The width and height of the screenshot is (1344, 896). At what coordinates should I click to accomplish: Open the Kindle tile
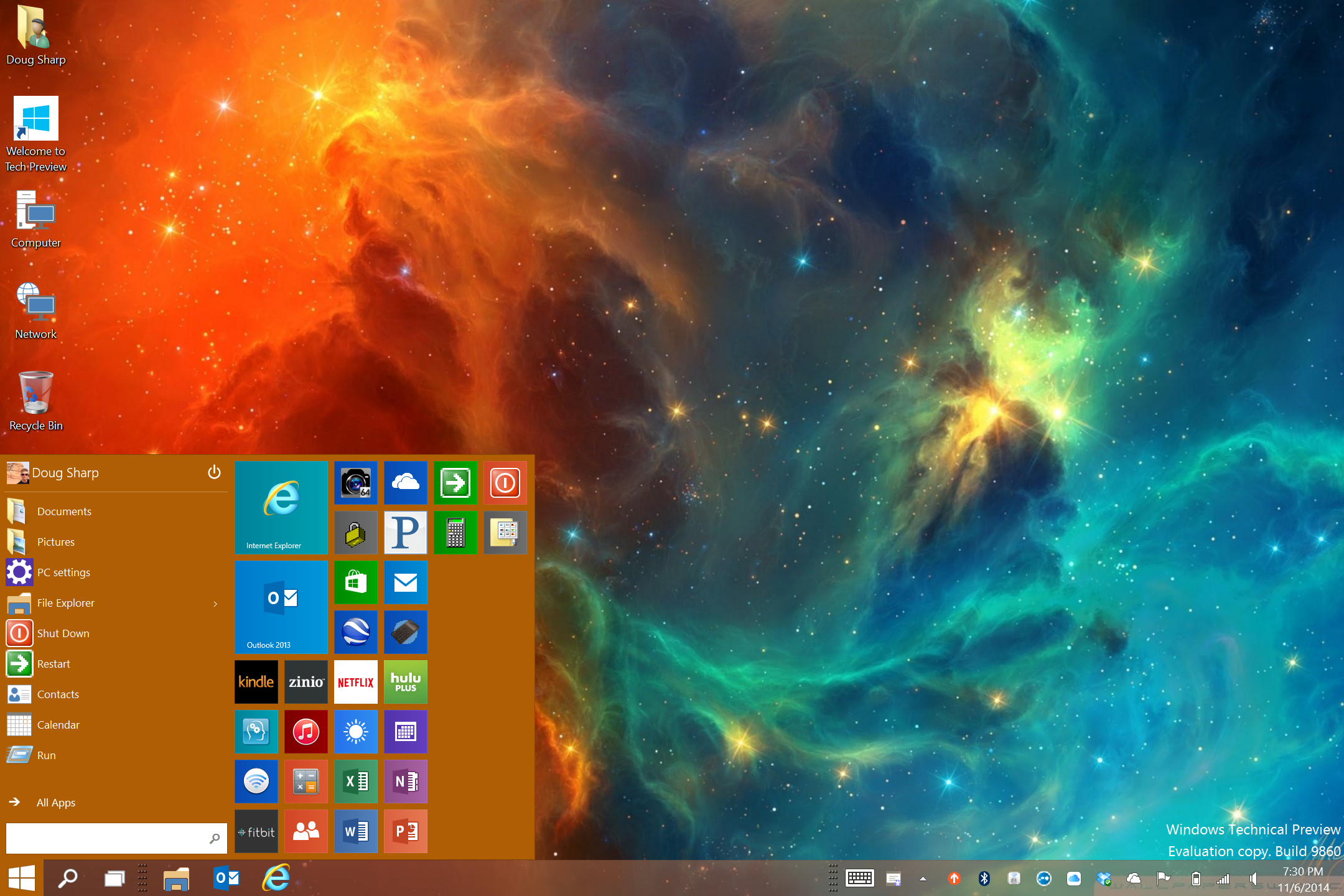click(256, 682)
